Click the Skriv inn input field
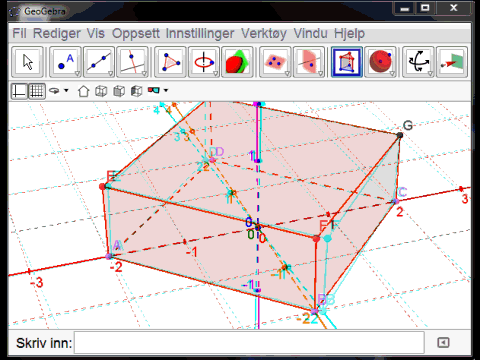The width and height of the screenshot is (480, 360). point(249,342)
